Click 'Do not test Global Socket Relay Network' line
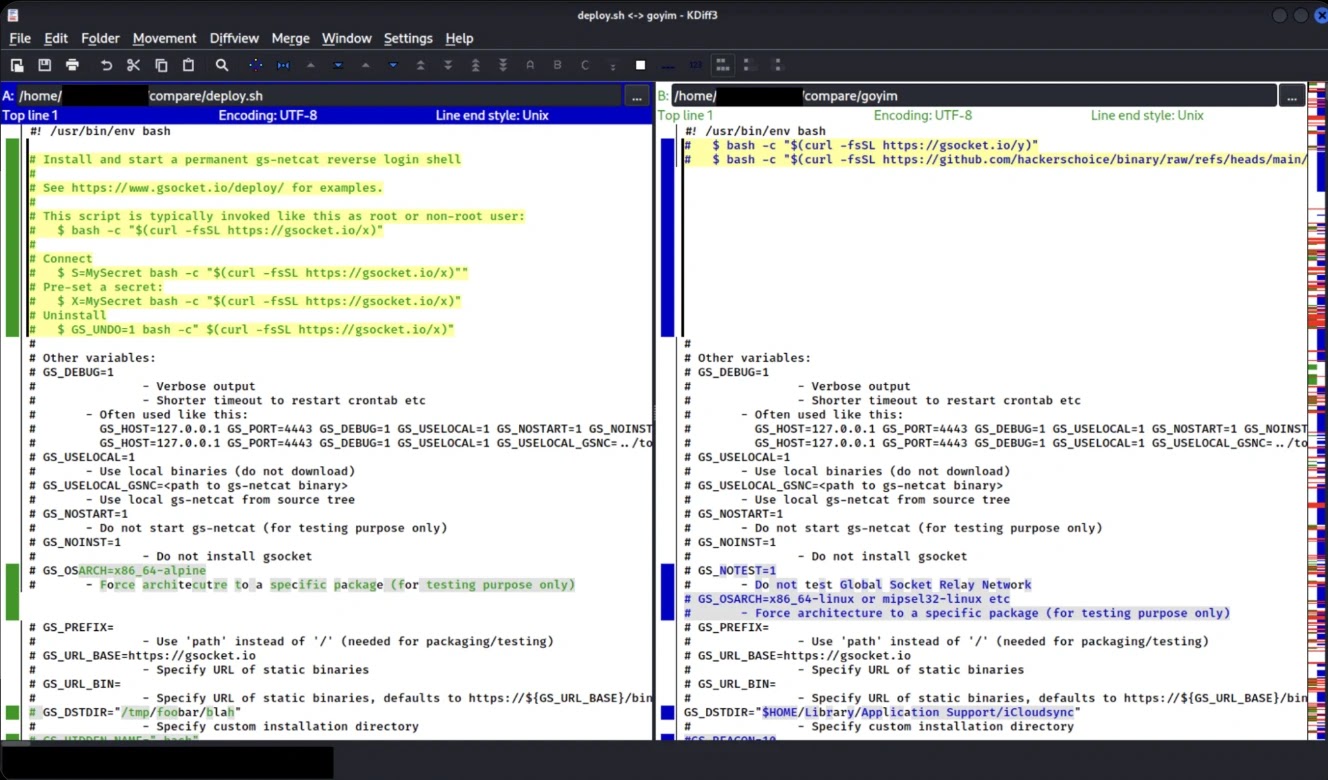1328x780 pixels. (857, 584)
